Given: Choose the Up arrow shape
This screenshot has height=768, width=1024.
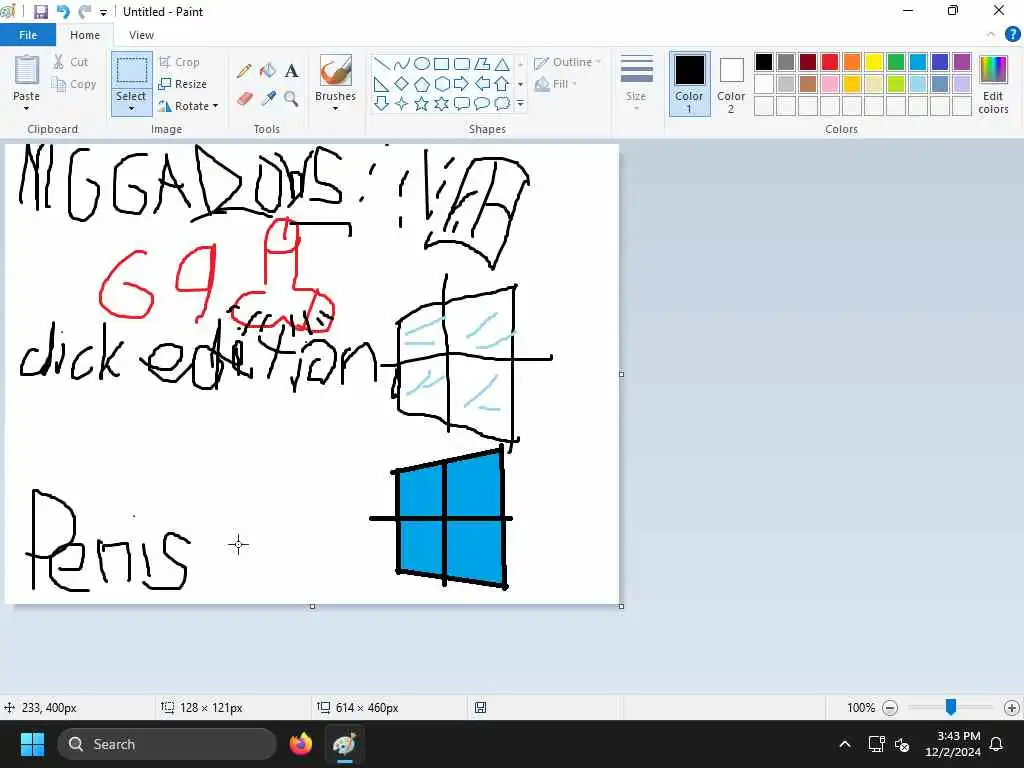Looking at the screenshot, I should point(502,84).
